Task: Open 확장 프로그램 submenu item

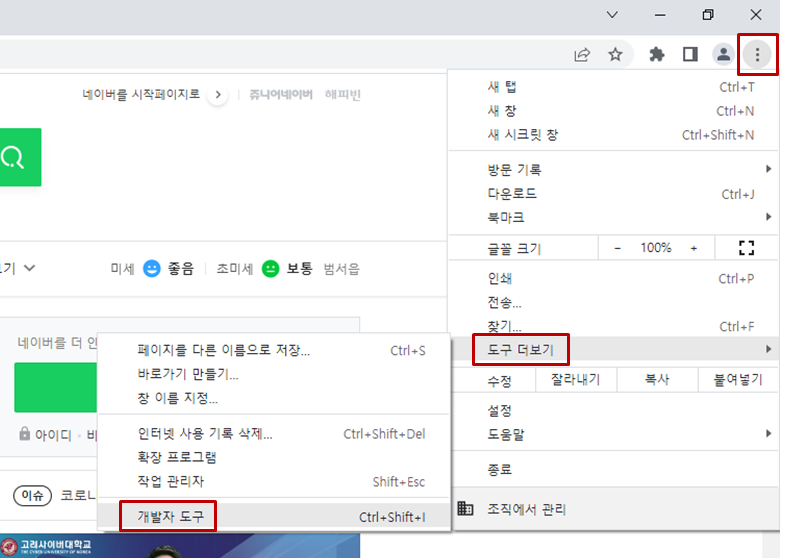Action: (x=274, y=458)
